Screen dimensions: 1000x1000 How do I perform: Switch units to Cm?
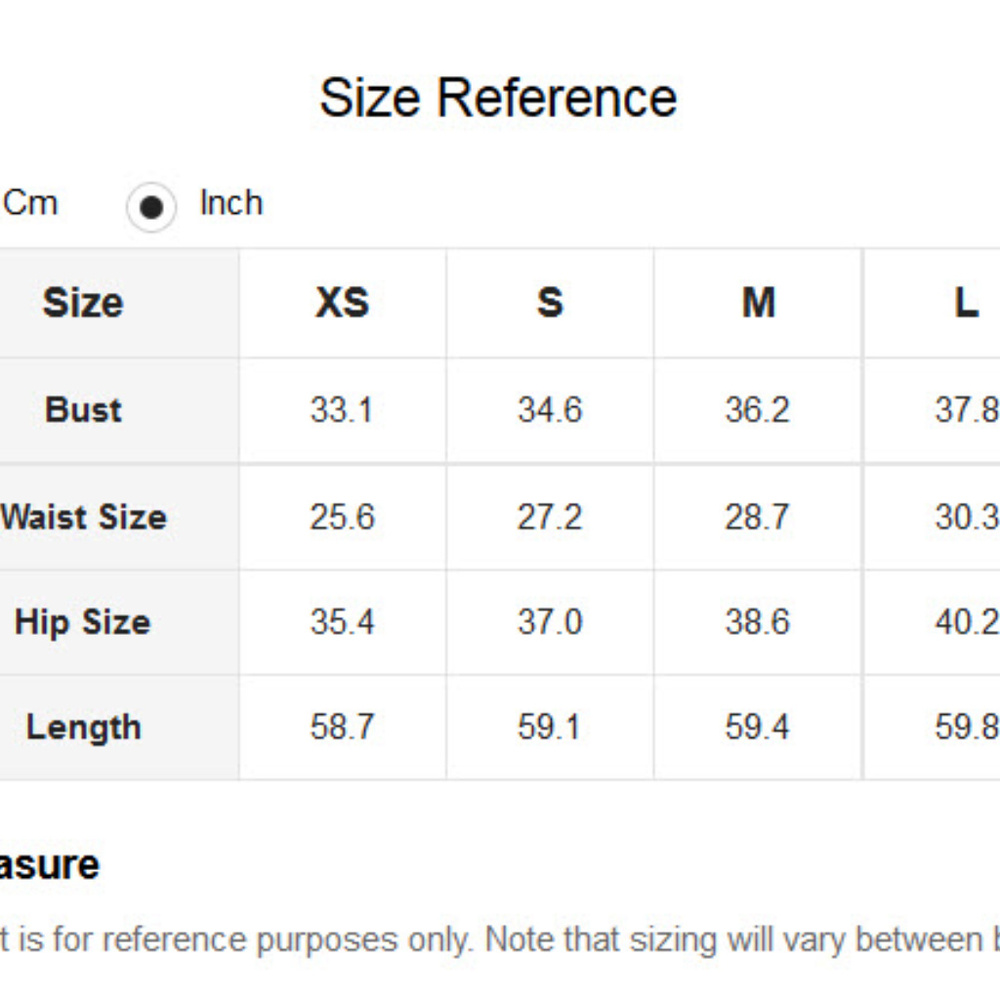pos(30,203)
